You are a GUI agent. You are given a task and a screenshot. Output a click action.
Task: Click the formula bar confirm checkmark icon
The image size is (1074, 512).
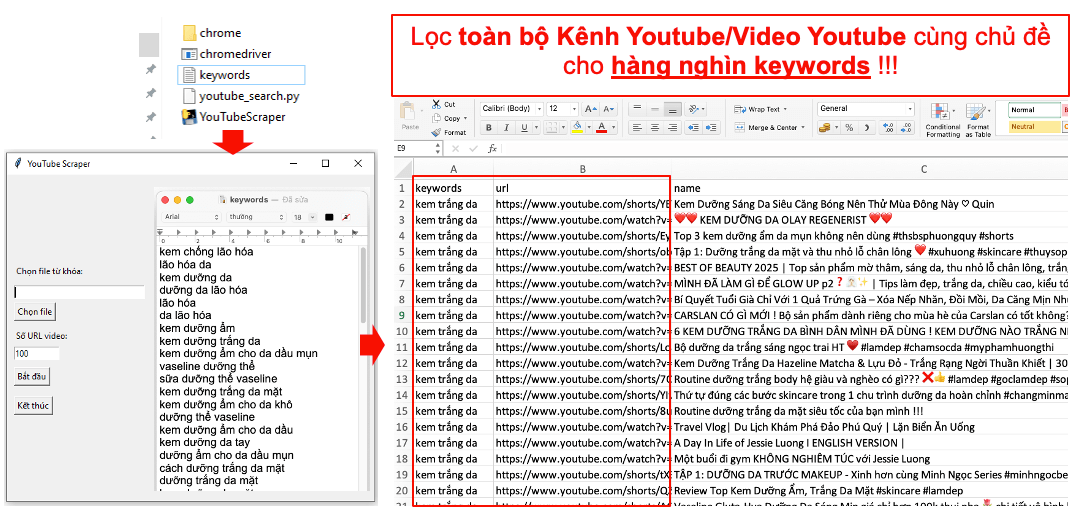click(473, 149)
